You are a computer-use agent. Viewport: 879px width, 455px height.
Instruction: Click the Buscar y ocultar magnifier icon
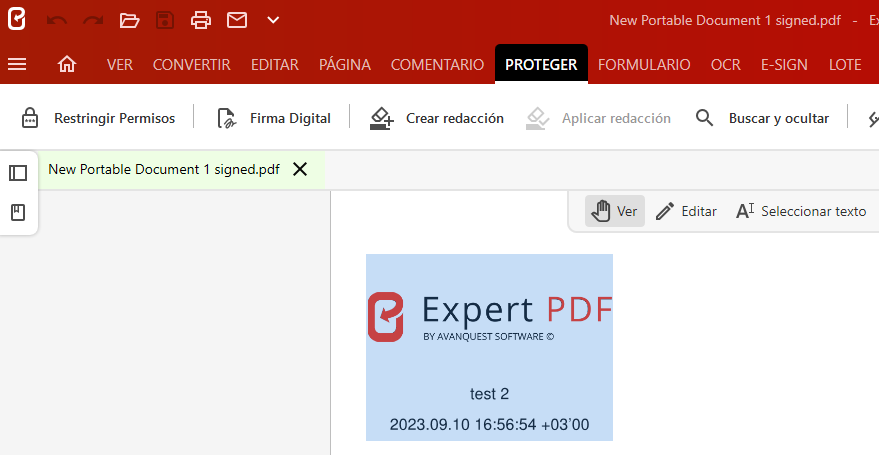(x=705, y=118)
